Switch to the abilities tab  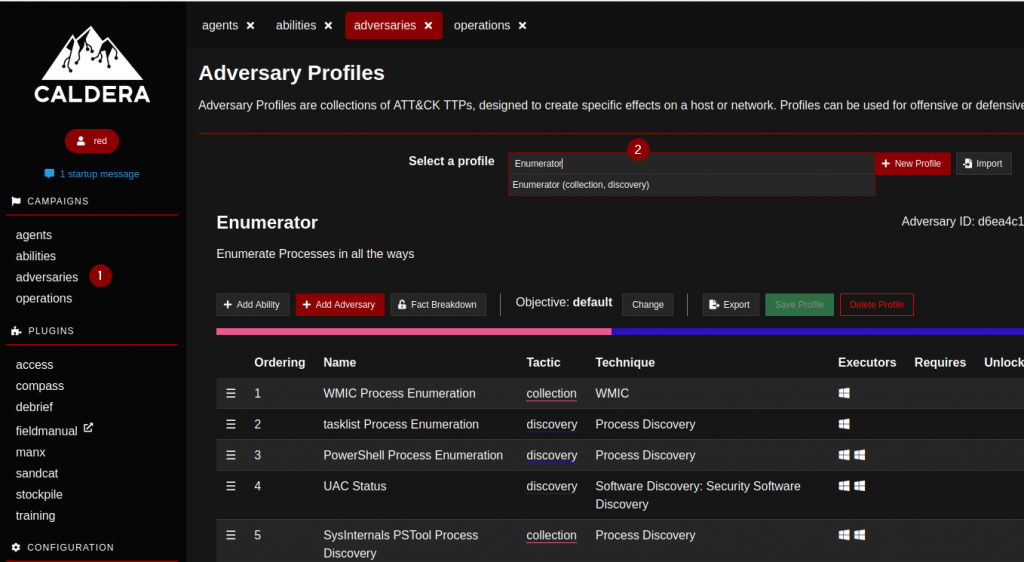coord(296,25)
